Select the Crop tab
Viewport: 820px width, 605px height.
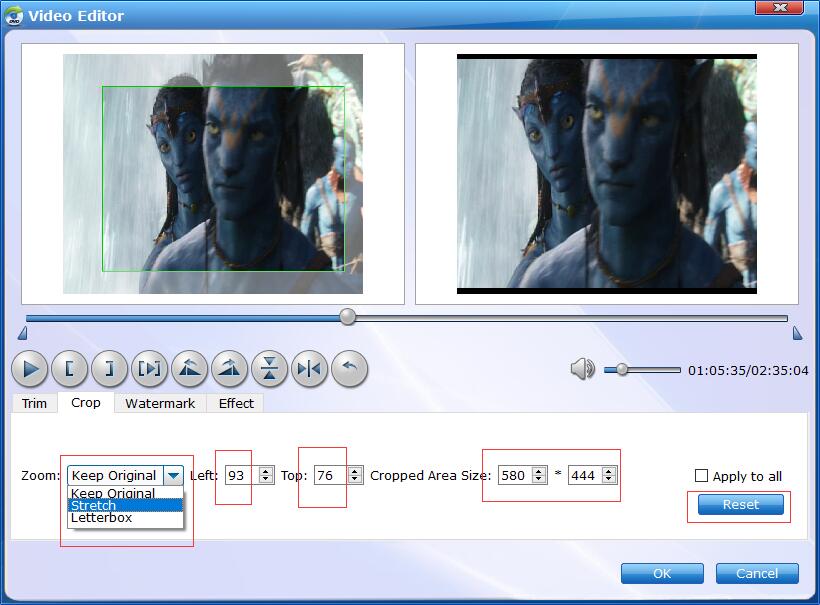(x=86, y=402)
